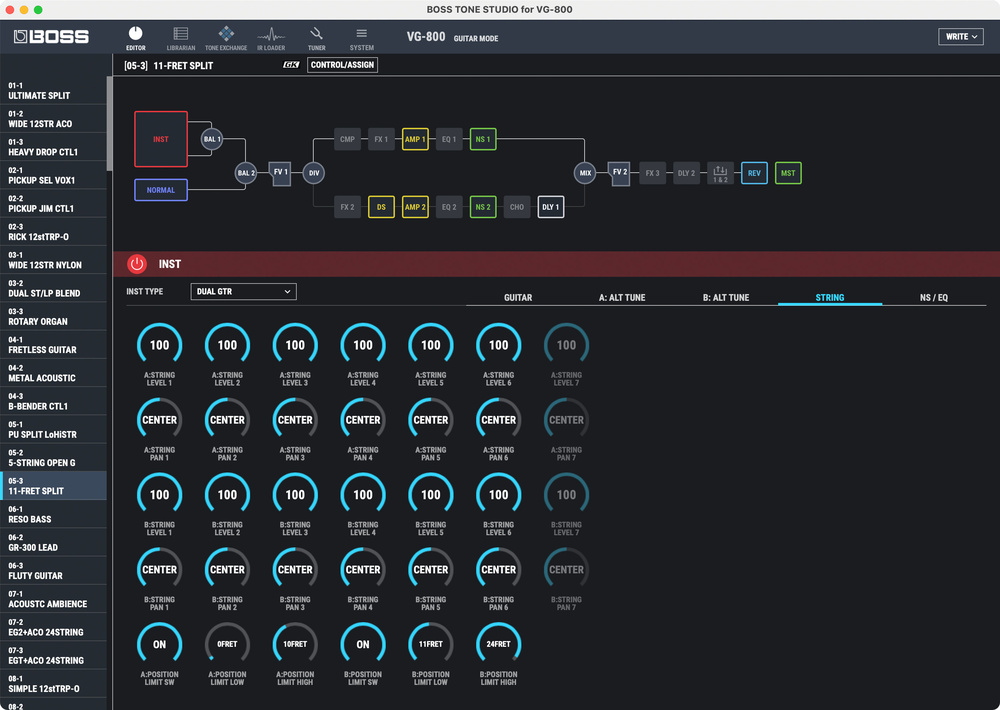This screenshot has width=1000, height=710.
Task: Click the BOSS logo
Action: (x=51, y=37)
